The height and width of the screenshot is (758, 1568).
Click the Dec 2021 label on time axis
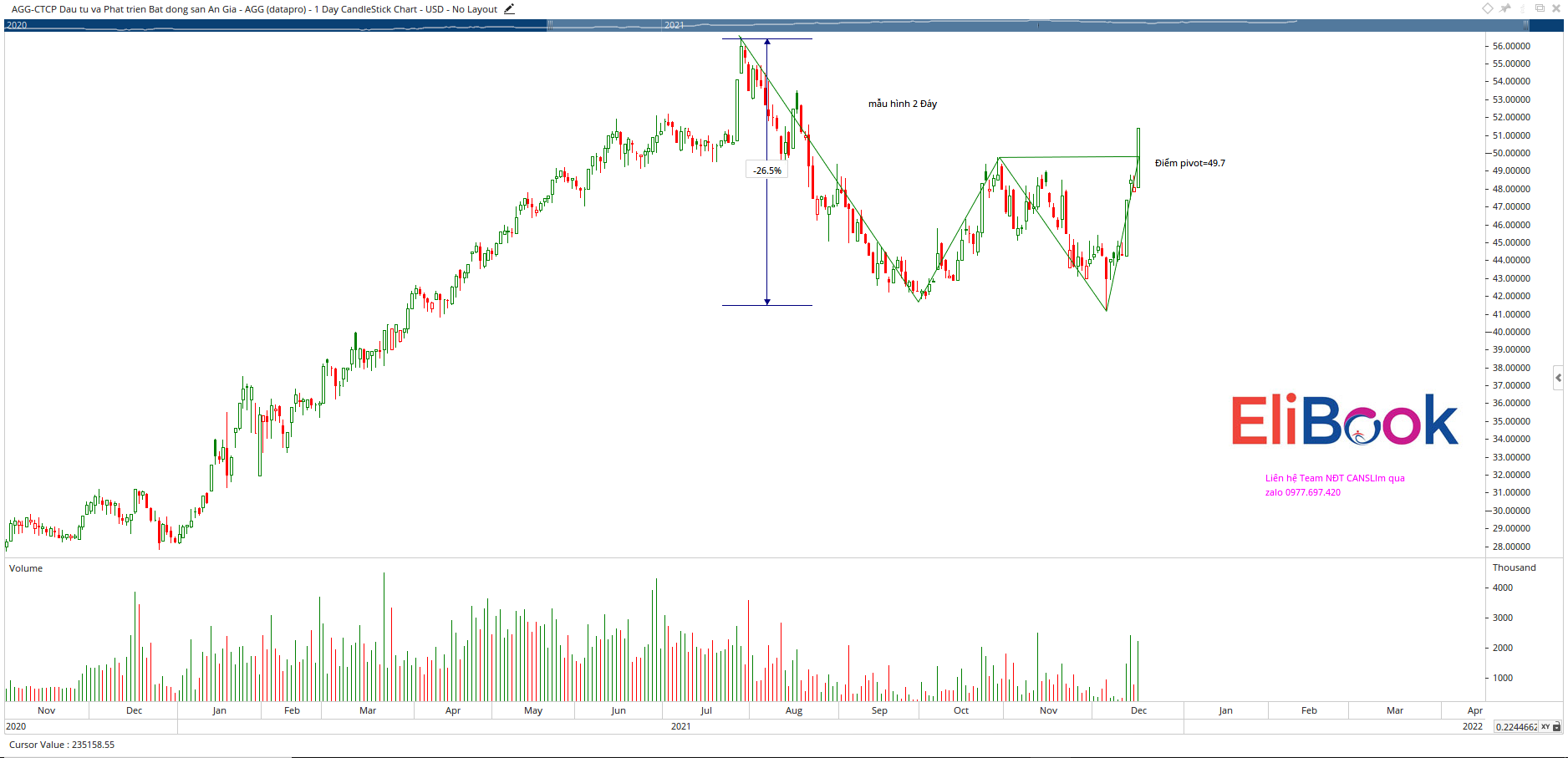click(1138, 710)
